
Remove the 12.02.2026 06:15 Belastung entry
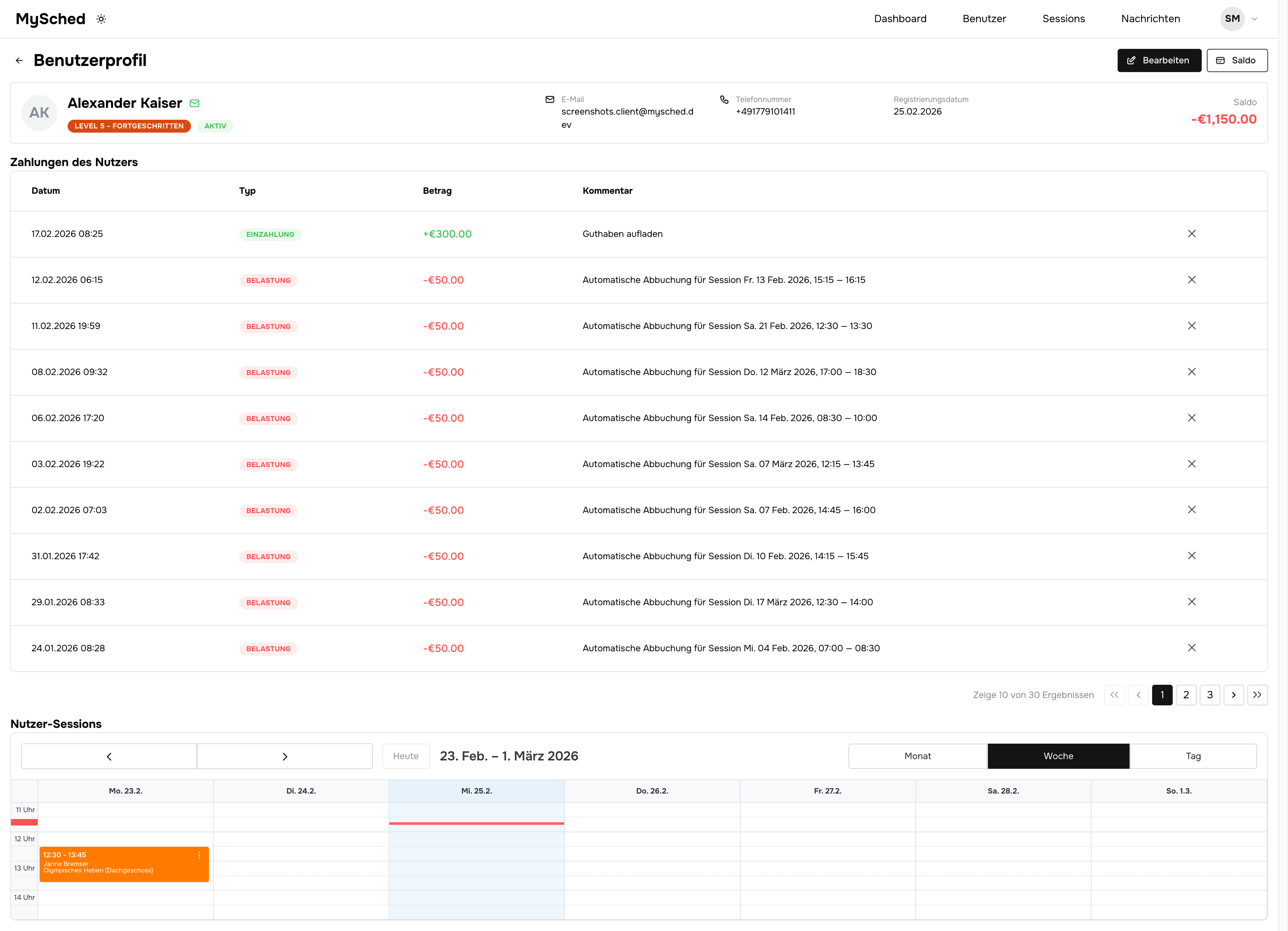[1191, 280]
